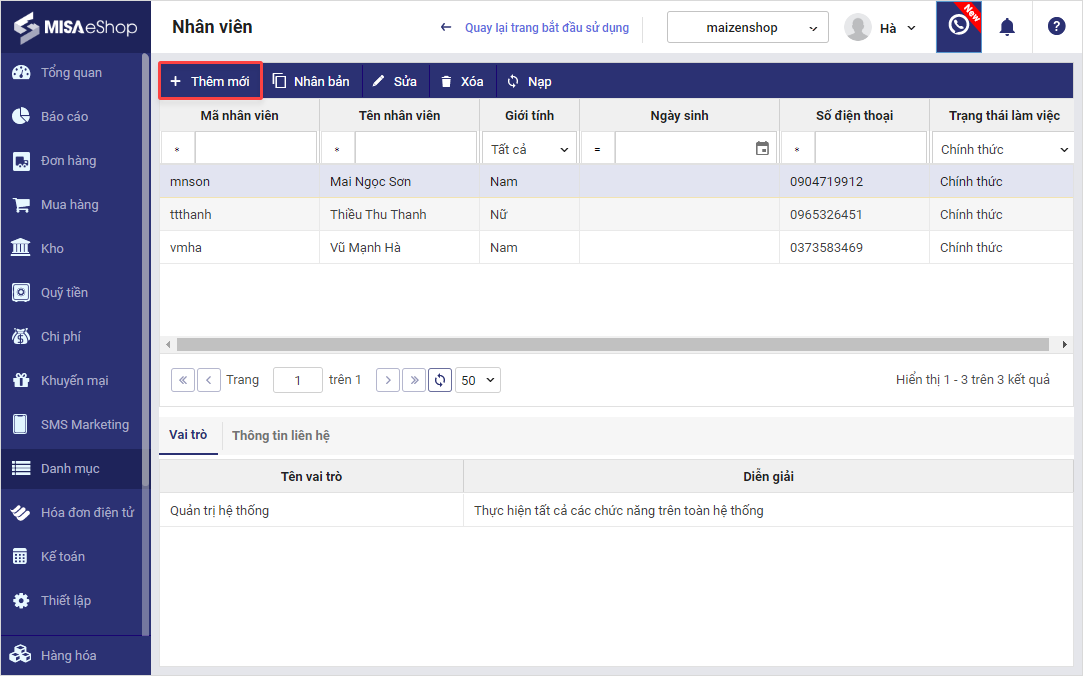
Task: Jump to the first page arrow
Action: tap(183, 380)
